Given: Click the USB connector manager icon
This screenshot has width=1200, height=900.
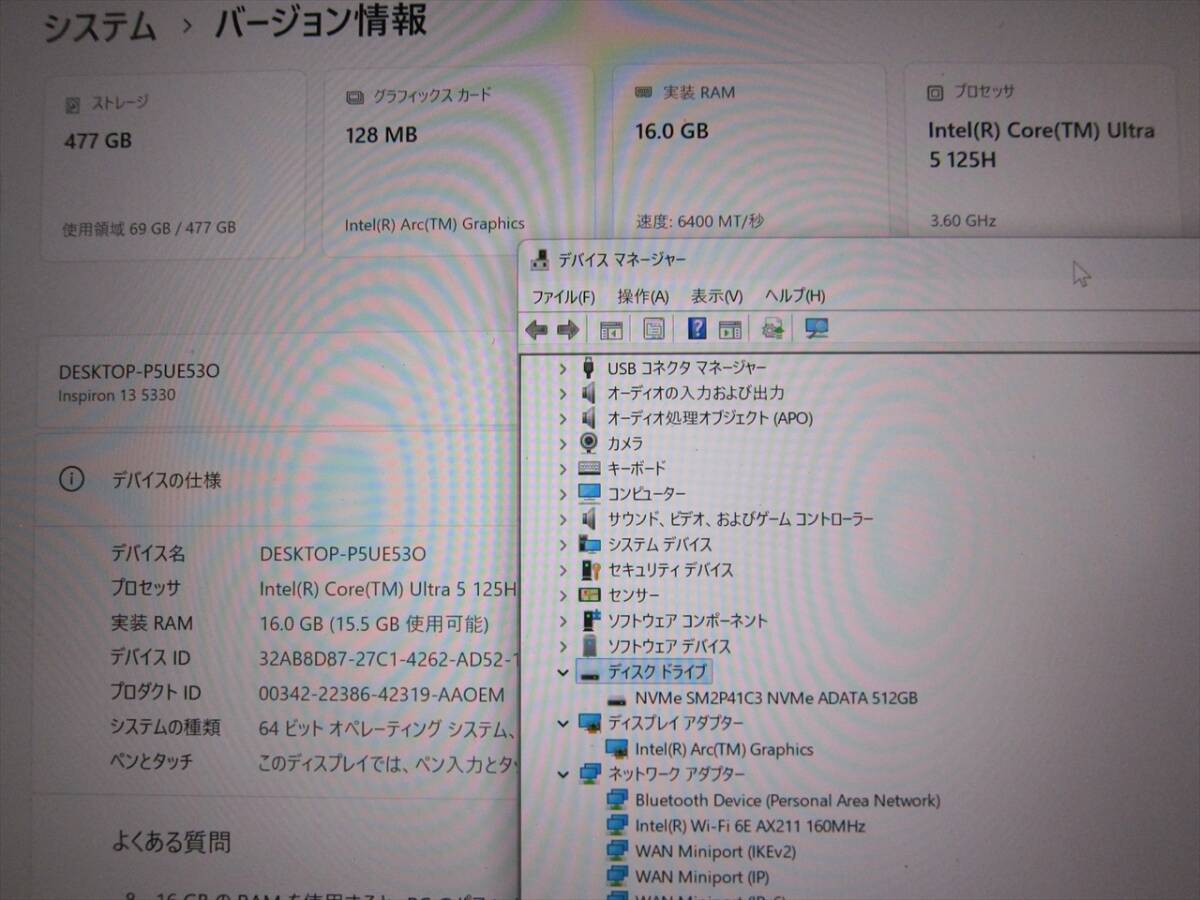Looking at the screenshot, I should pyautogui.click(x=590, y=368).
